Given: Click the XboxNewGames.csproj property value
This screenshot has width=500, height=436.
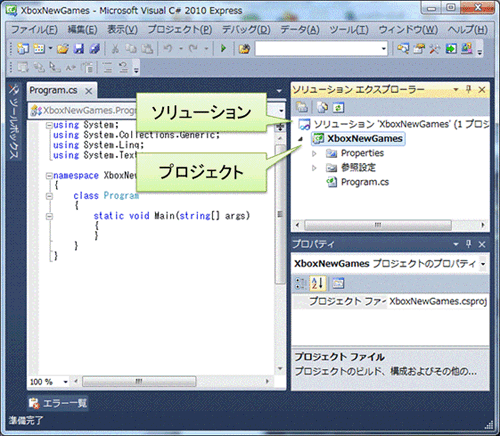Looking at the screenshot, I should [438, 301].
